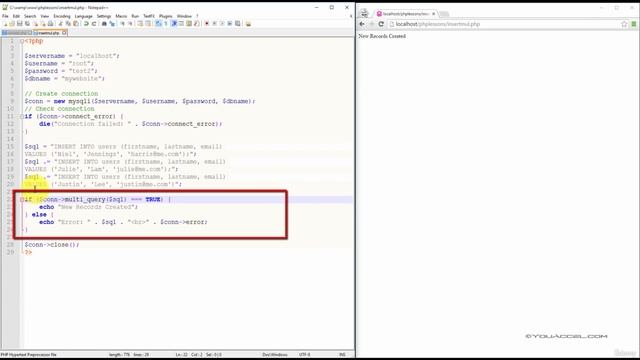The width and height of the screenshot is (640, 360).
Task: Collapse the connect_error if block on line 11
Action: [22, 116]
